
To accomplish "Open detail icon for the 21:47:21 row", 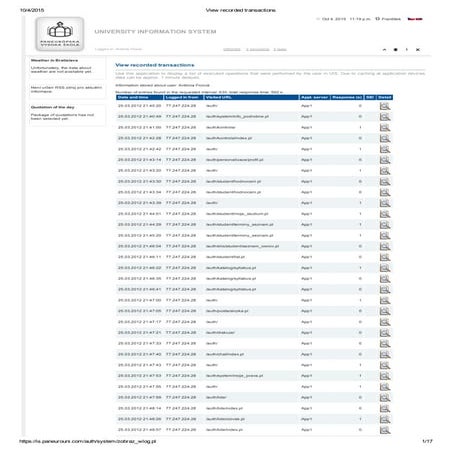I will (385, 333).
